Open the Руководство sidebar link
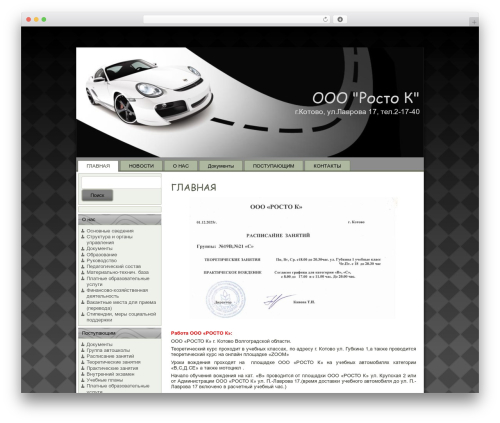The image size is (500, 423). (x=102, y=261)
